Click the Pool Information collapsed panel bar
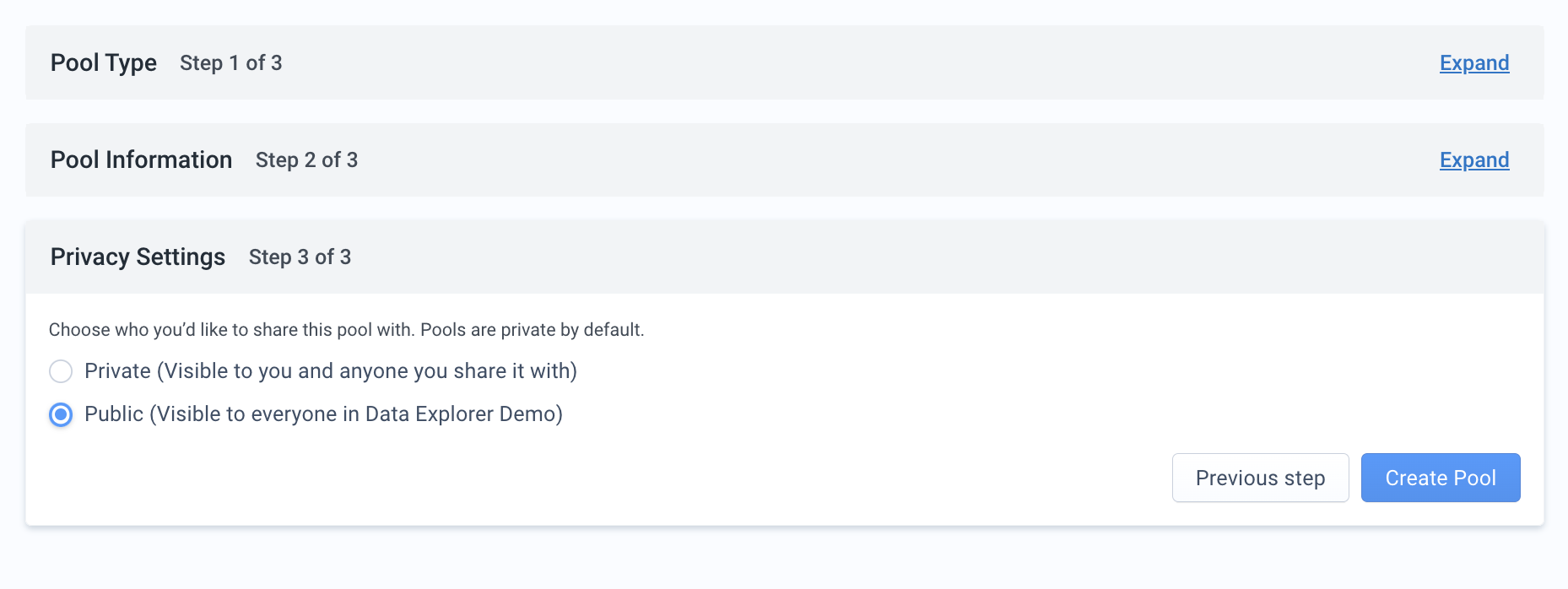This screenshot has height=589, width=1568. point(785,159)
